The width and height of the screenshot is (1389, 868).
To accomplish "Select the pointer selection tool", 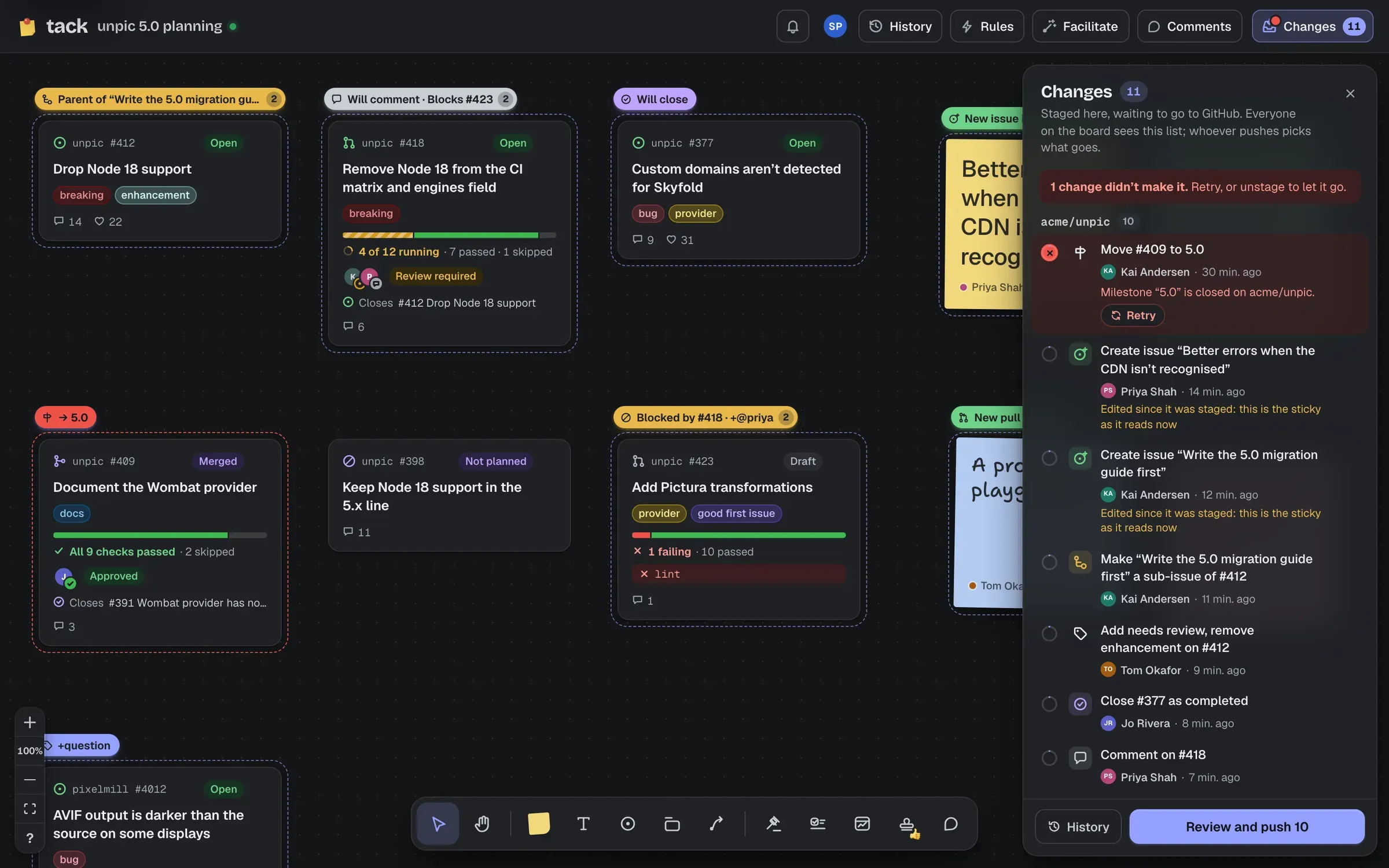I will 438,823.
